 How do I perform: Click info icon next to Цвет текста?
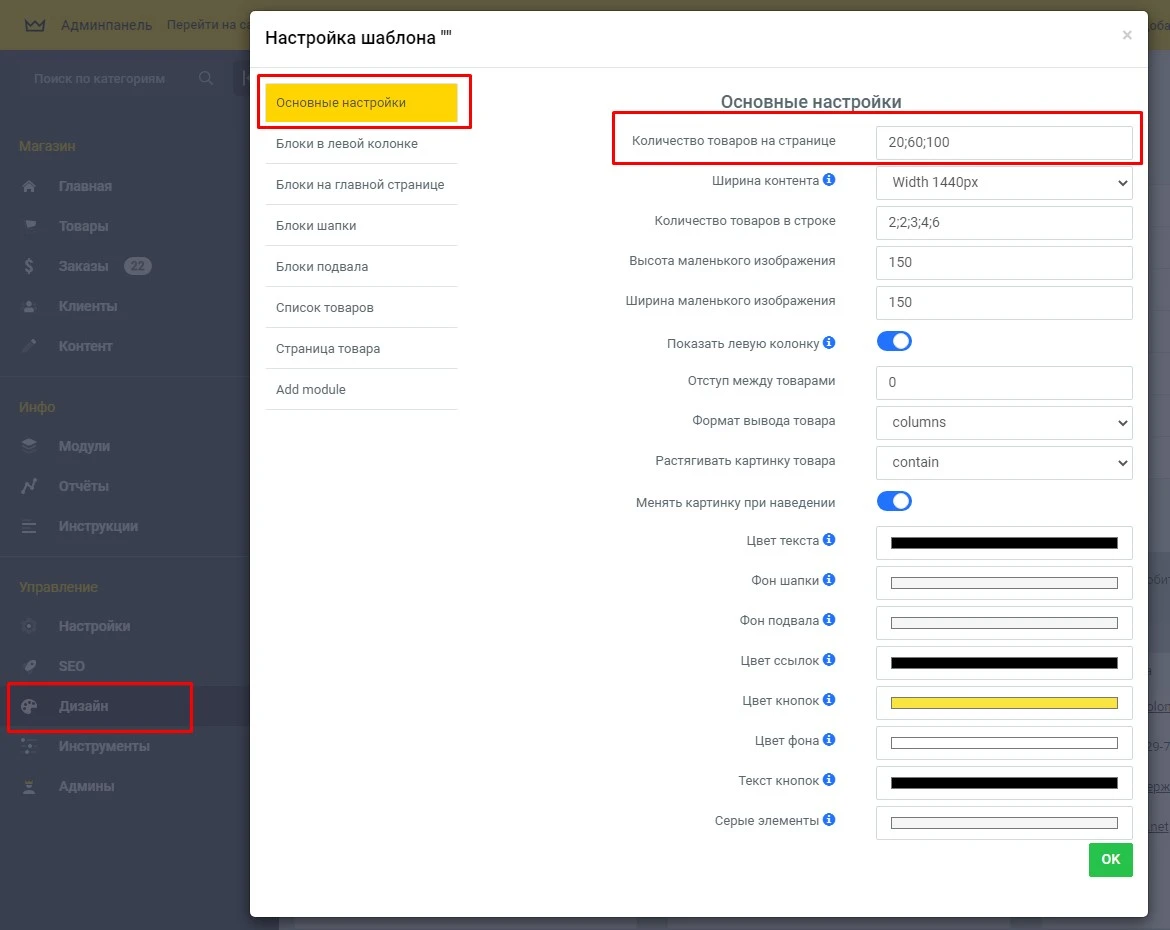pyautogui.click(x=829, y=540)
